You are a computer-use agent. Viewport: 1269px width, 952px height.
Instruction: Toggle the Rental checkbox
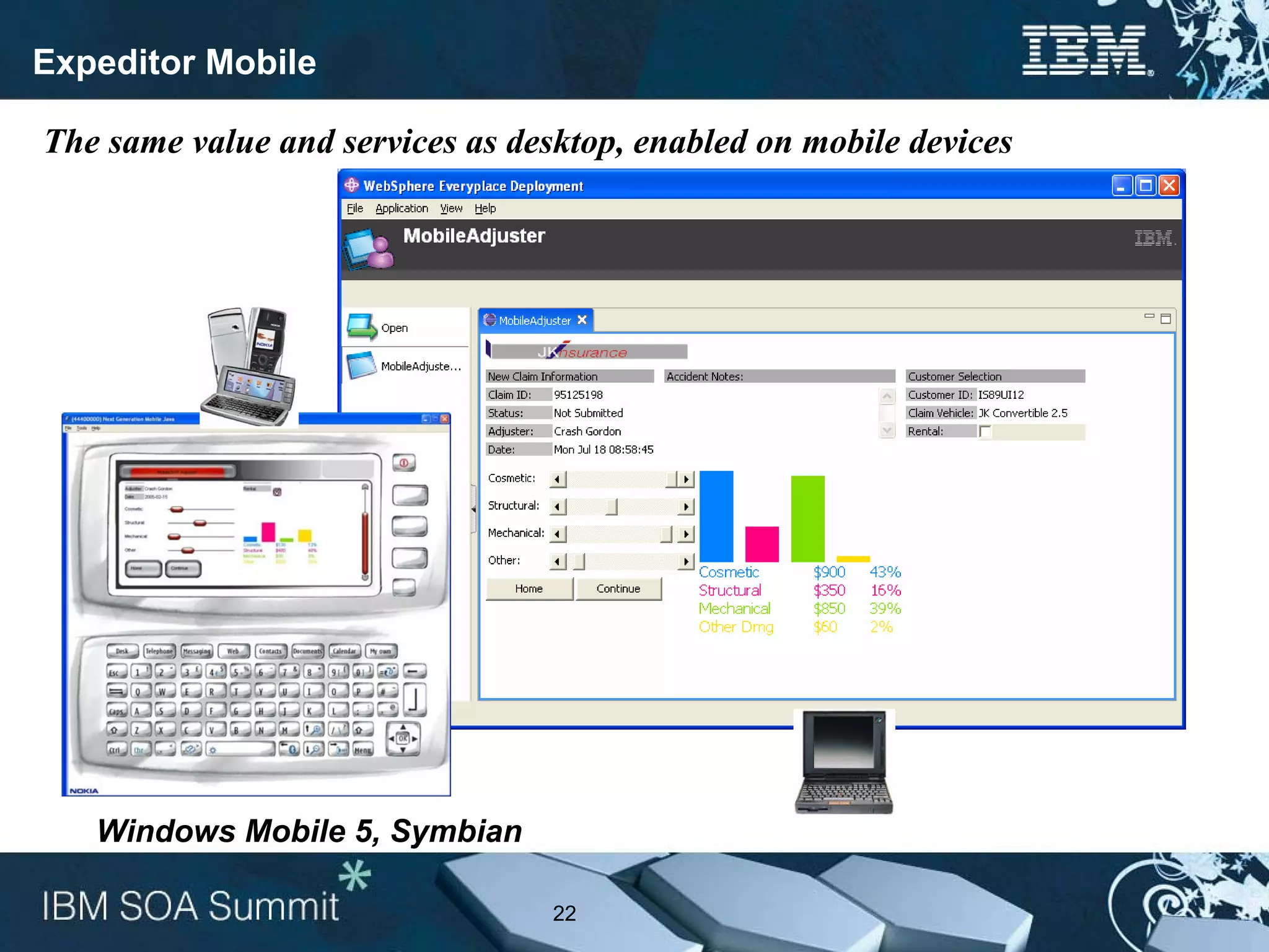point(985,432)
